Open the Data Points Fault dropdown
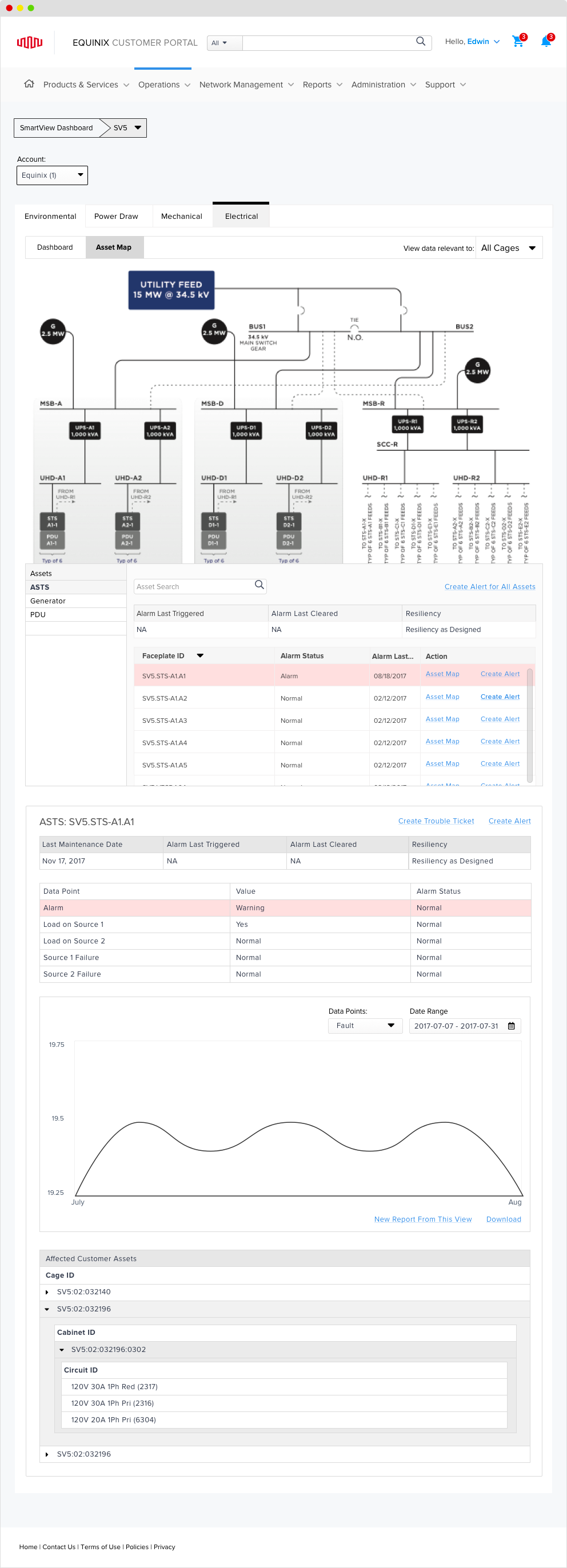 tap(365, 1026)
